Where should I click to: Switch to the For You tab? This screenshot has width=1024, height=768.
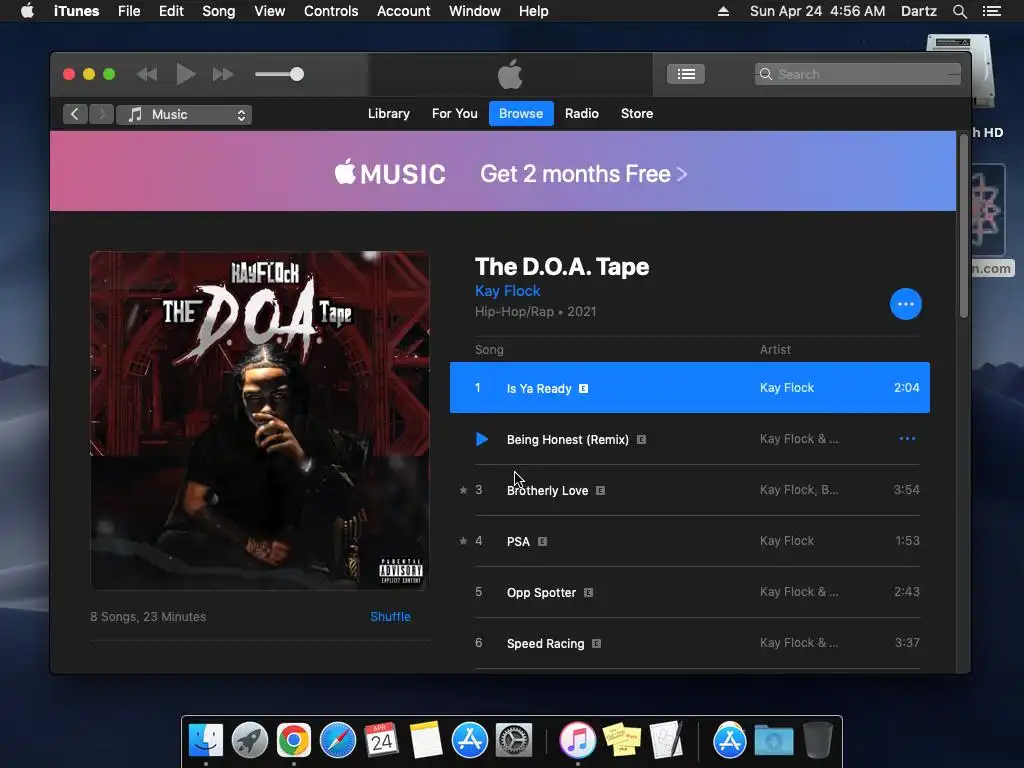coord(455,114)
